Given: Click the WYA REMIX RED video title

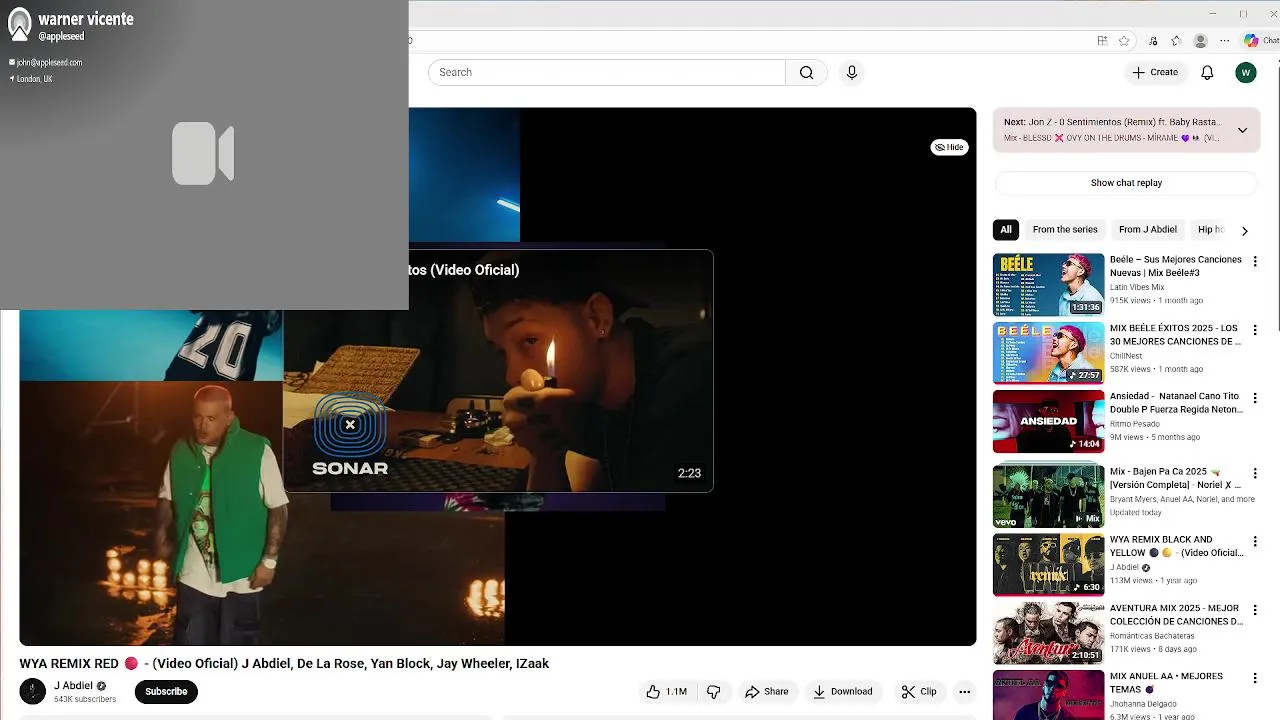Looking at the screenshot, I should point(284,663).
